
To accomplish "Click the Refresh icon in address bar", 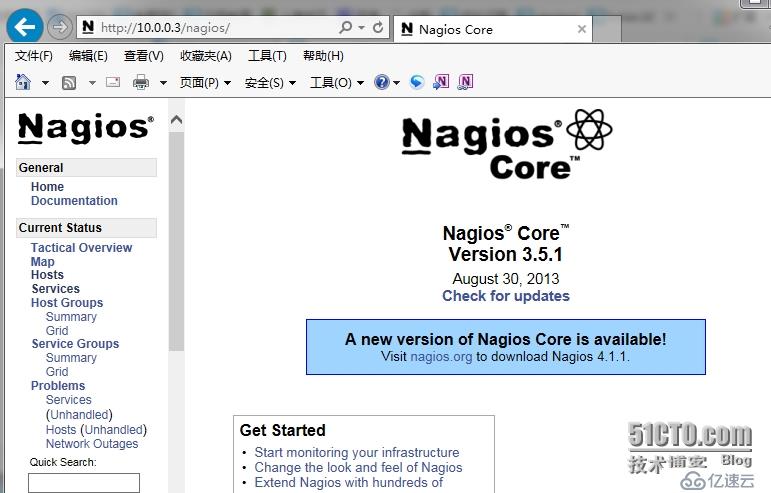I will point(377,28).
